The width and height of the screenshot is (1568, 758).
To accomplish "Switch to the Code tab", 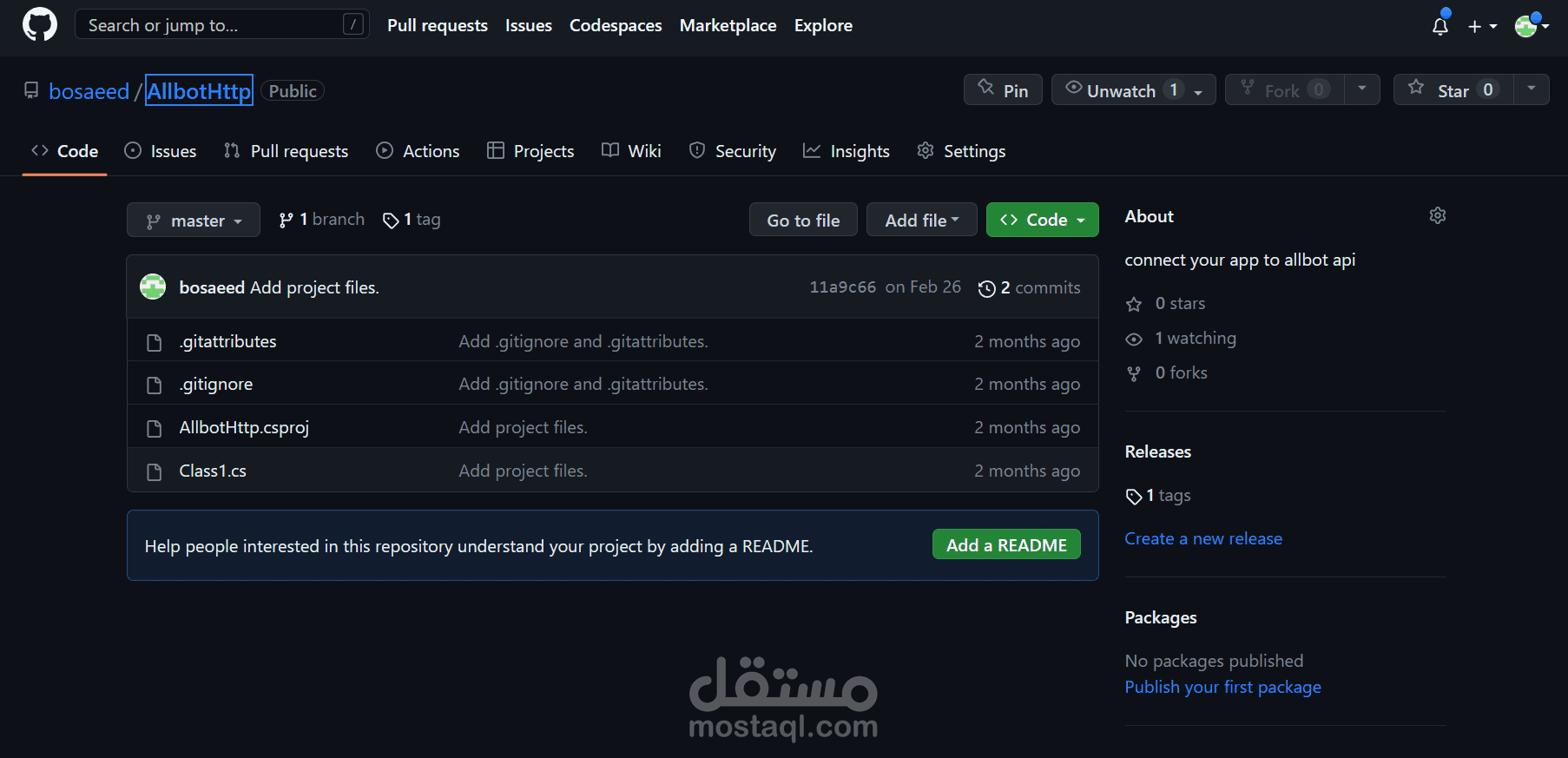I will click(x=65, y=151).
